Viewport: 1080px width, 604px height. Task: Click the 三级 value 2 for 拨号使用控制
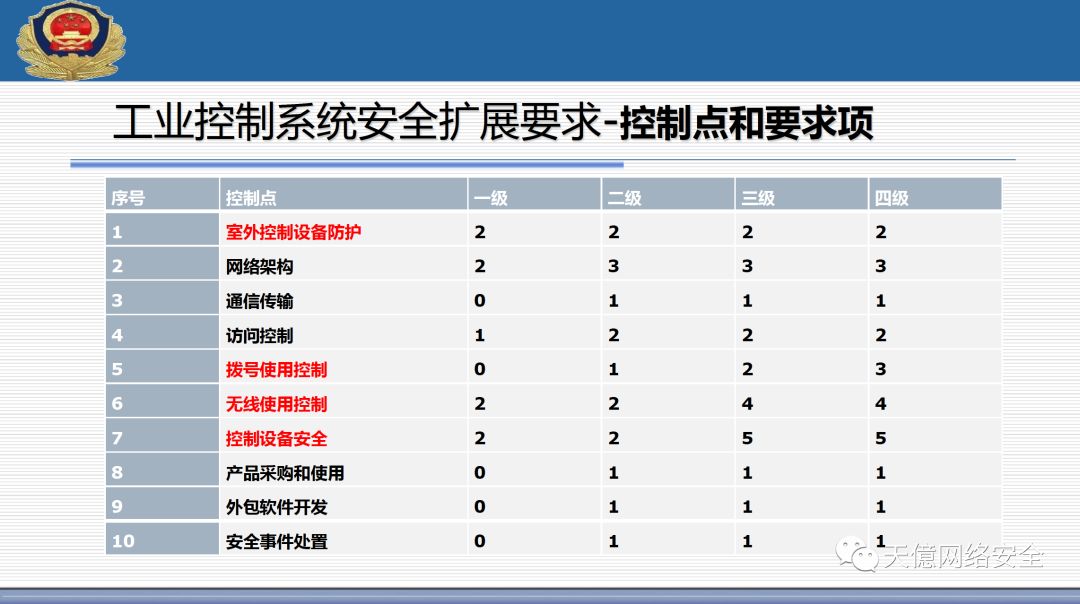pyautogui.click(x=747, y=369)
